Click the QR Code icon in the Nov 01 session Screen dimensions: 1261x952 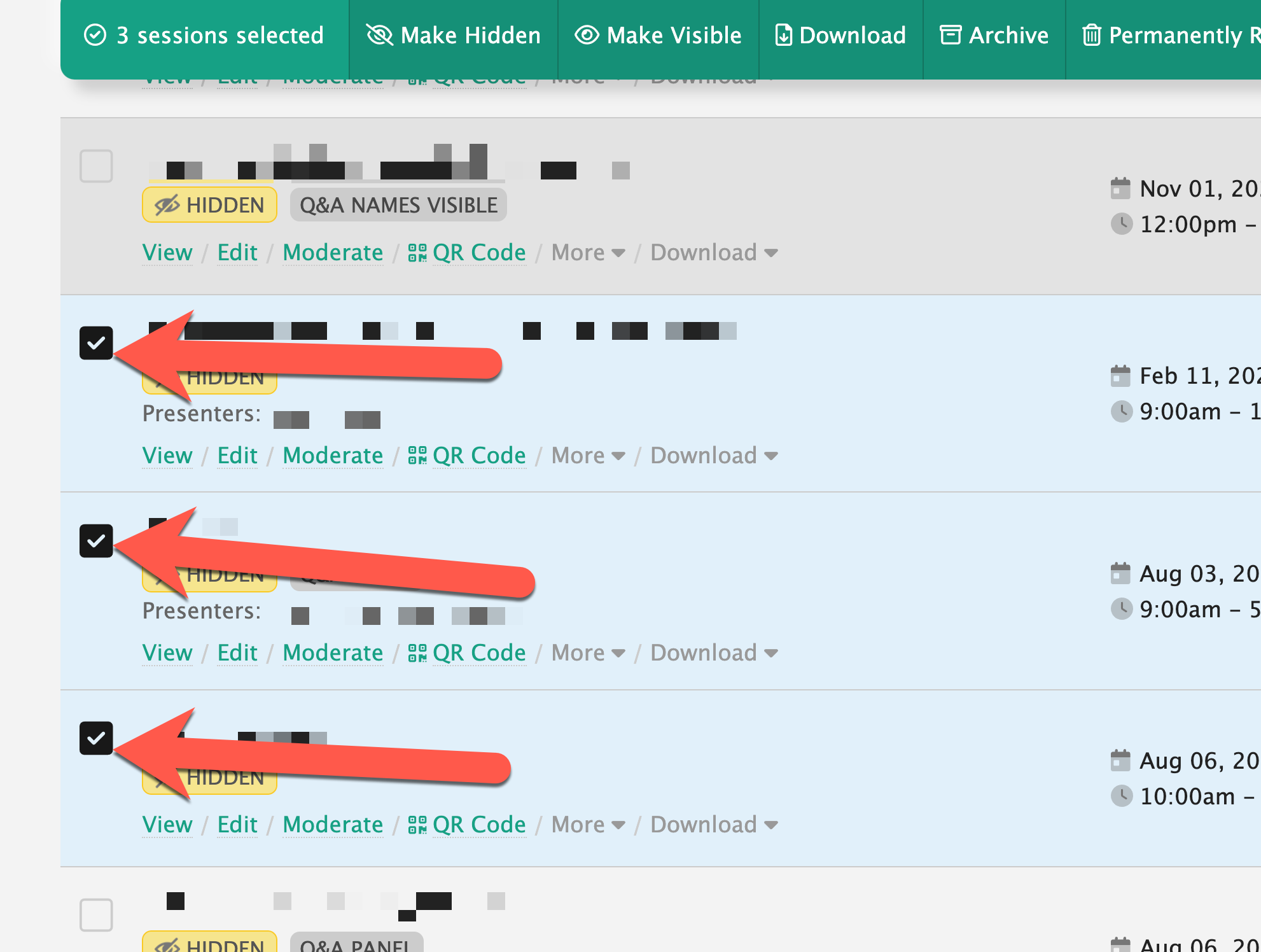pos(417,253)
